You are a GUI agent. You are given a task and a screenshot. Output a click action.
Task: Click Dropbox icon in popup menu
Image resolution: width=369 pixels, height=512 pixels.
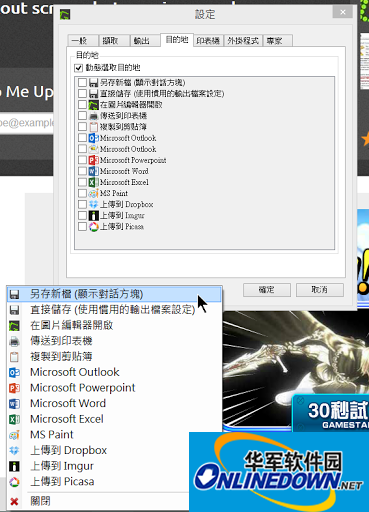tap(14, 450)
